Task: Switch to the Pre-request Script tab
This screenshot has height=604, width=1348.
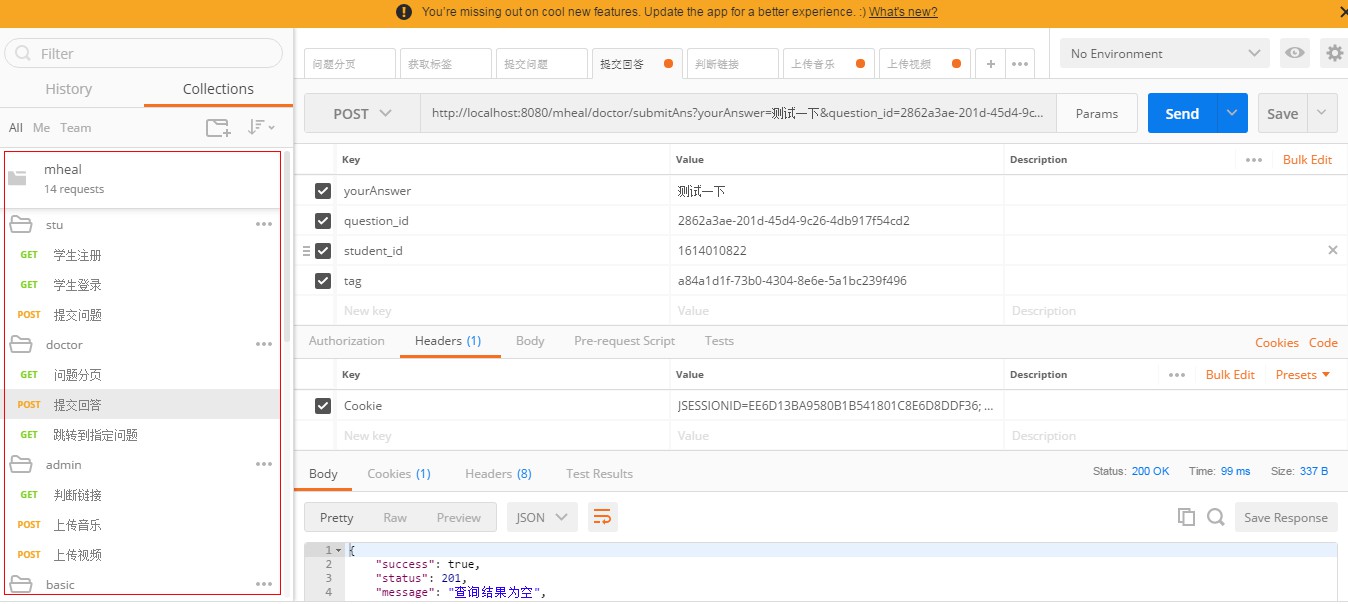Action: coord(624,341)
